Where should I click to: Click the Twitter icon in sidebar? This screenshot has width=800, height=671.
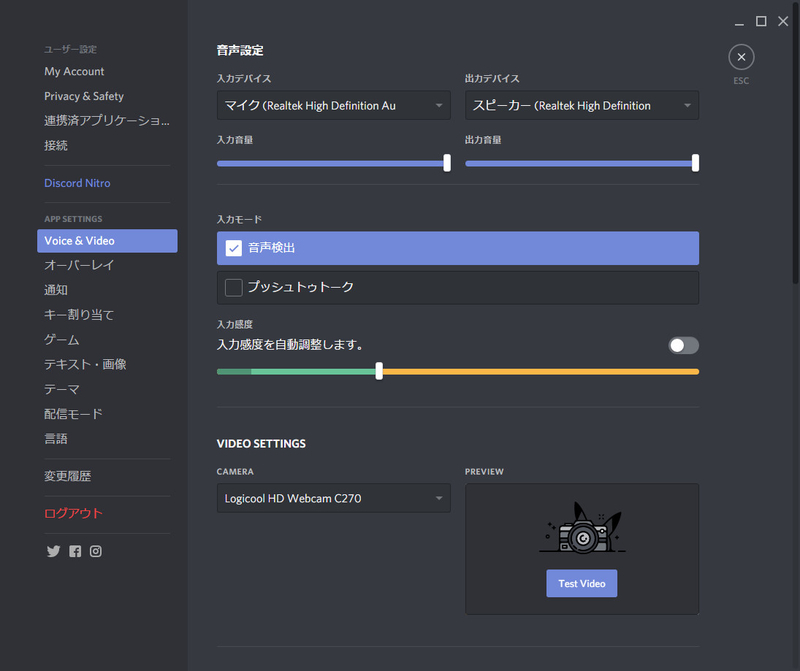54,551
